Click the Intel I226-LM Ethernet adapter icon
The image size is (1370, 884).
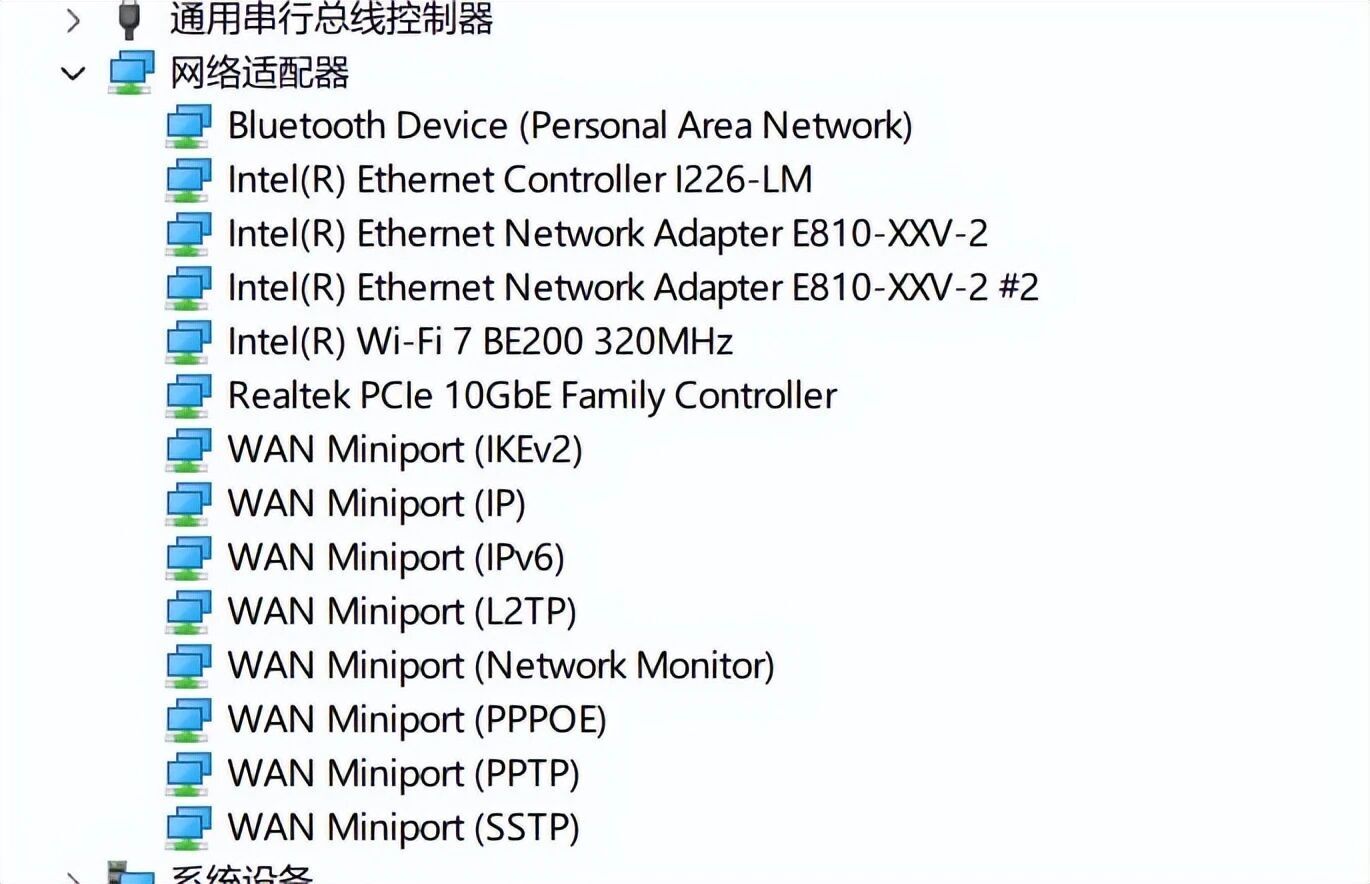point(188,180)
